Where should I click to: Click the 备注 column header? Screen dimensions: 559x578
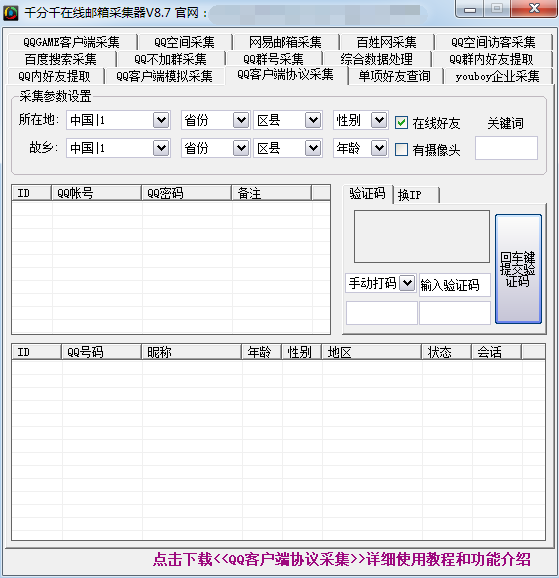click(x=272, y=193)
